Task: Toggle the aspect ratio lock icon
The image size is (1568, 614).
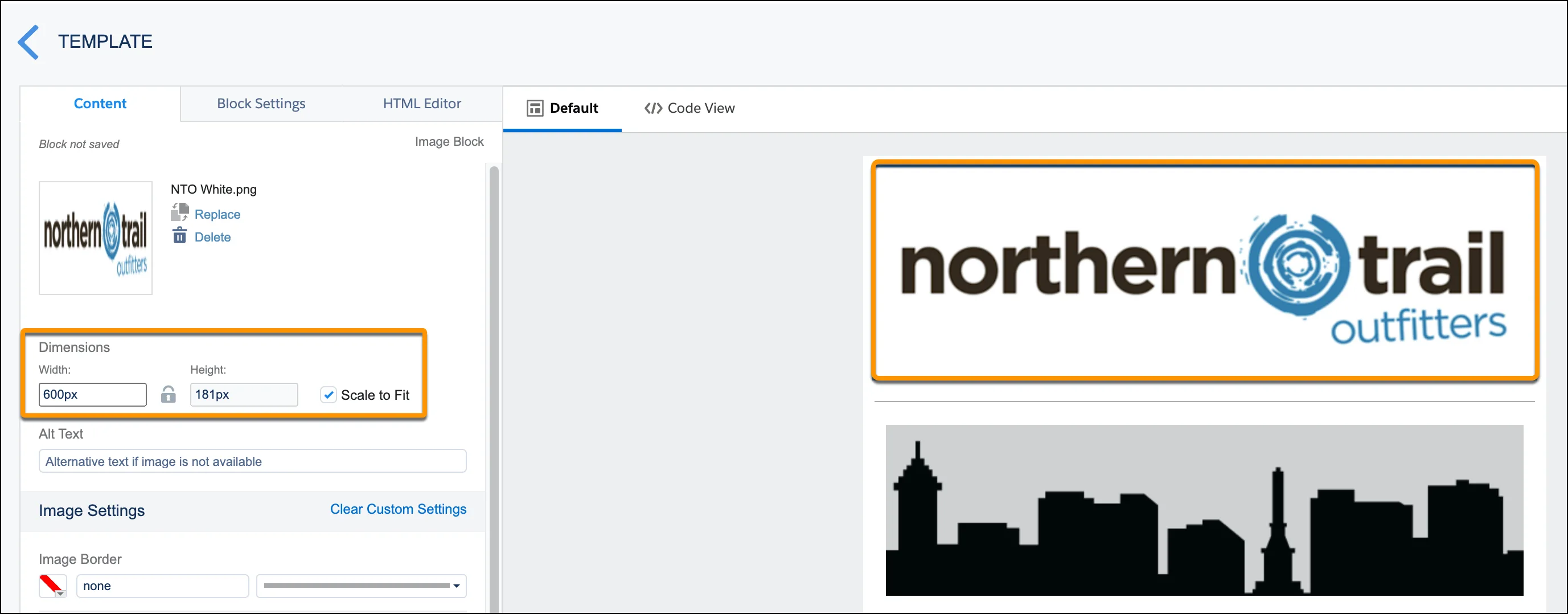Action: click(x=169, y=395)
